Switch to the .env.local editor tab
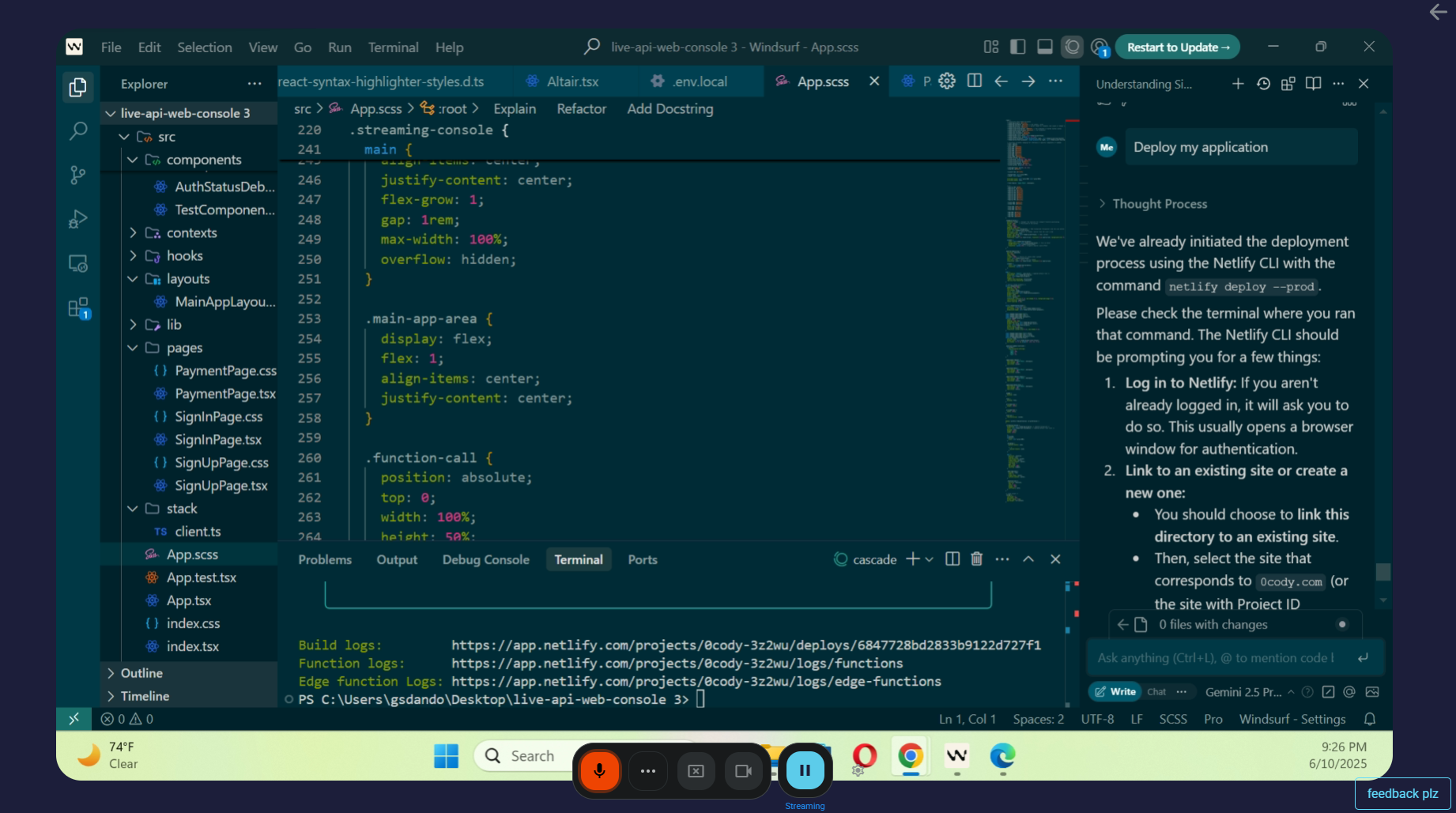1456x813 pixels. (x=700, y=81)
